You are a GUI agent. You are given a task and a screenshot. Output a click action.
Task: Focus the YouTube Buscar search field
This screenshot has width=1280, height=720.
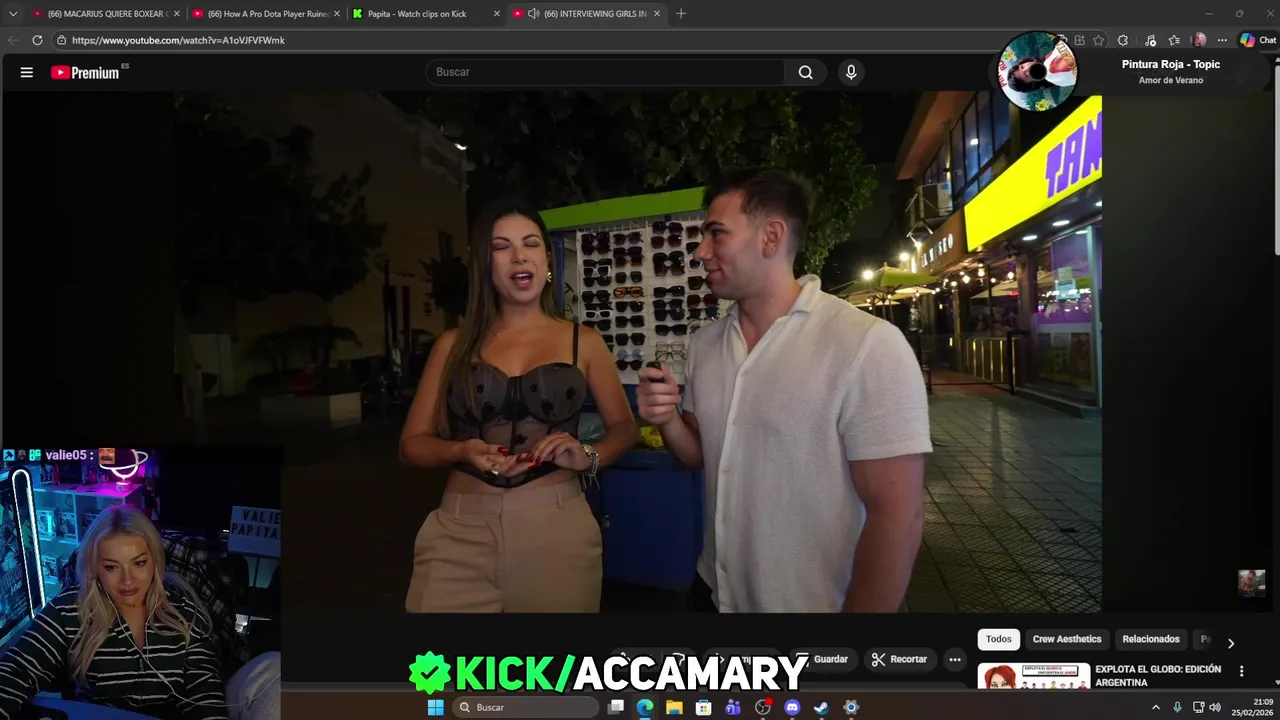tap(606, 72)
